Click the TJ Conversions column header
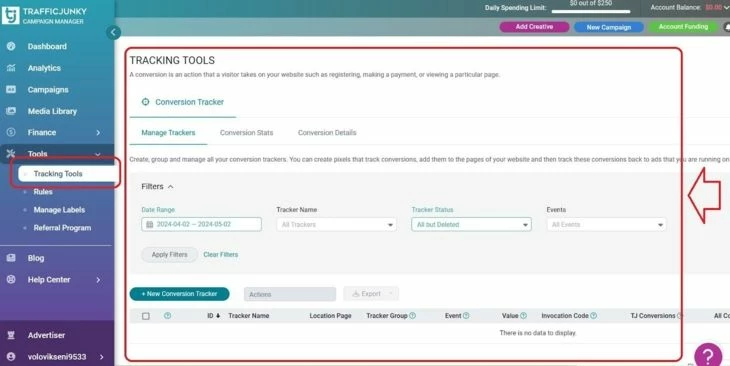The image size is (730, 366). click(653, 316)
